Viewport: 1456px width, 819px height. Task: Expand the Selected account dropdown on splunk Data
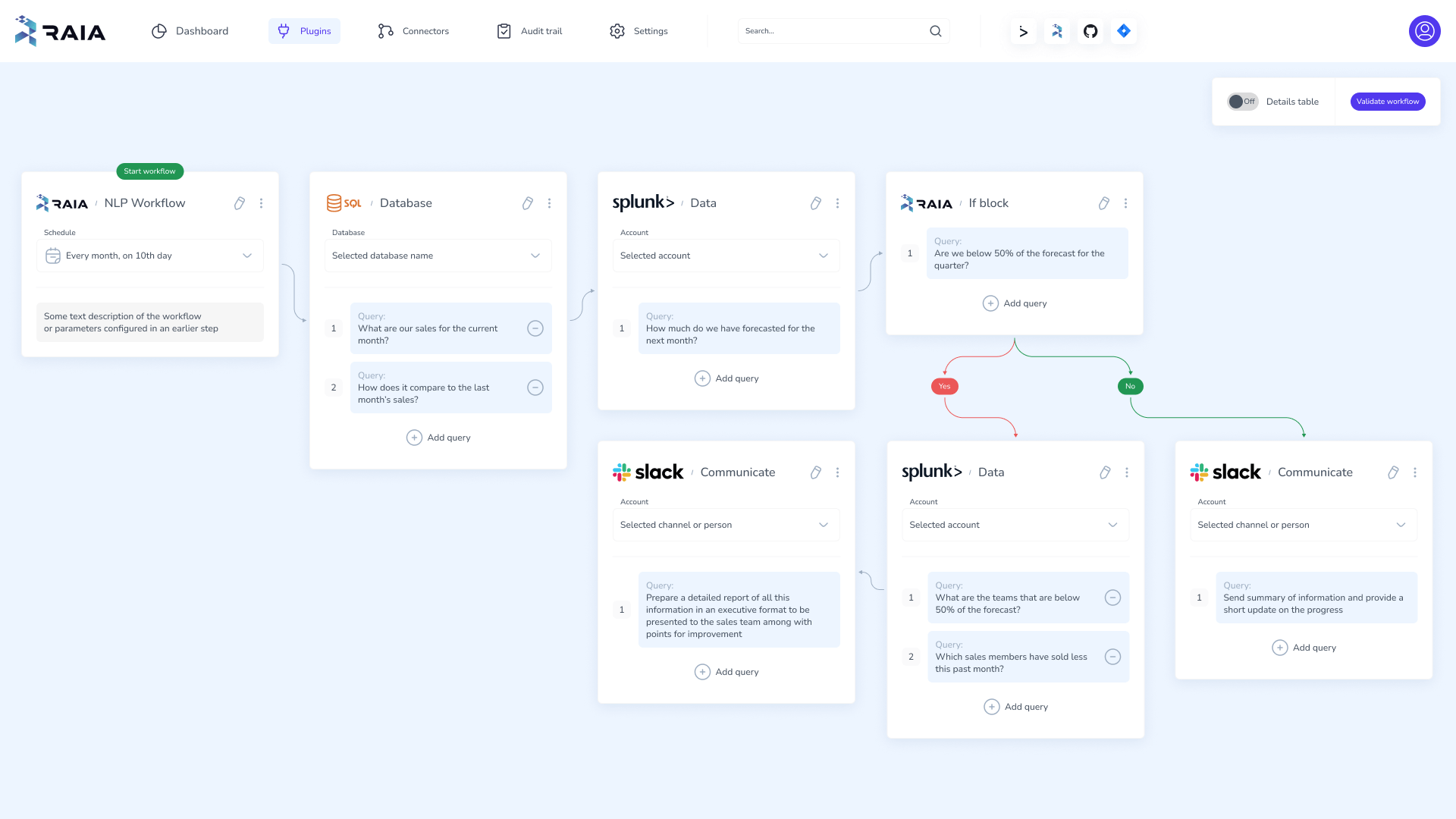pyautogui.click(x=726, y=256)
